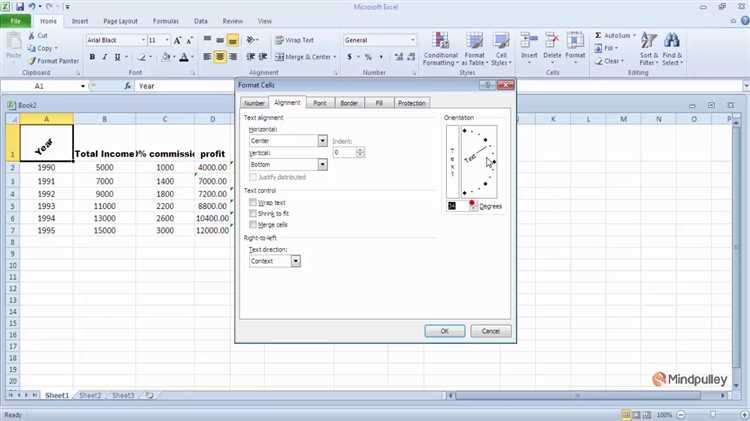Open the General number format dropdown
This screenshot has height=421, width=750.
coord(412,40)
